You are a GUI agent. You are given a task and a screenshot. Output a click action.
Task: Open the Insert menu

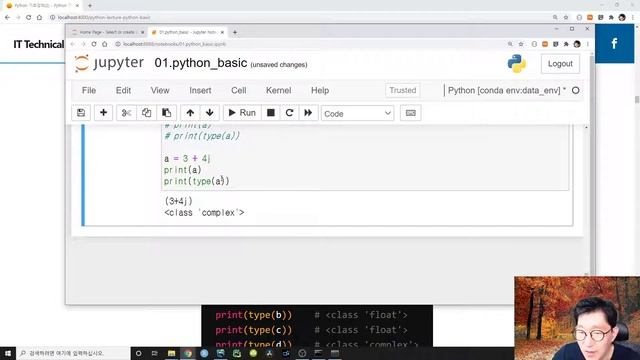point(200,91)
